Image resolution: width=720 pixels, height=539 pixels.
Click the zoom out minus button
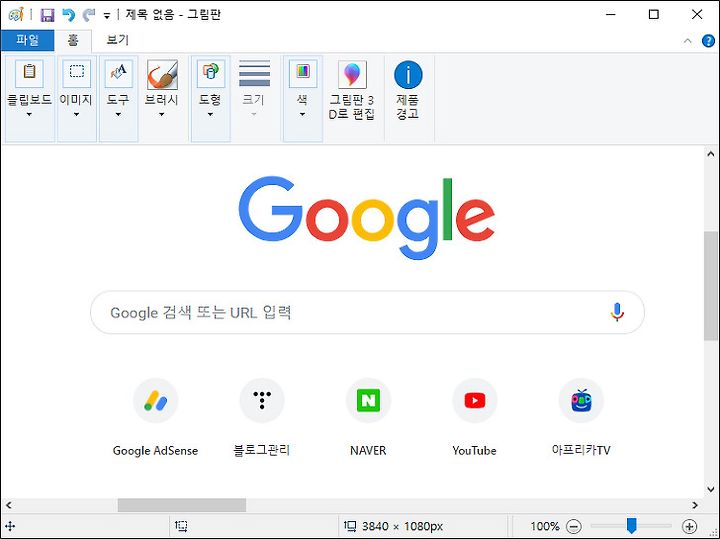(574, 526)
